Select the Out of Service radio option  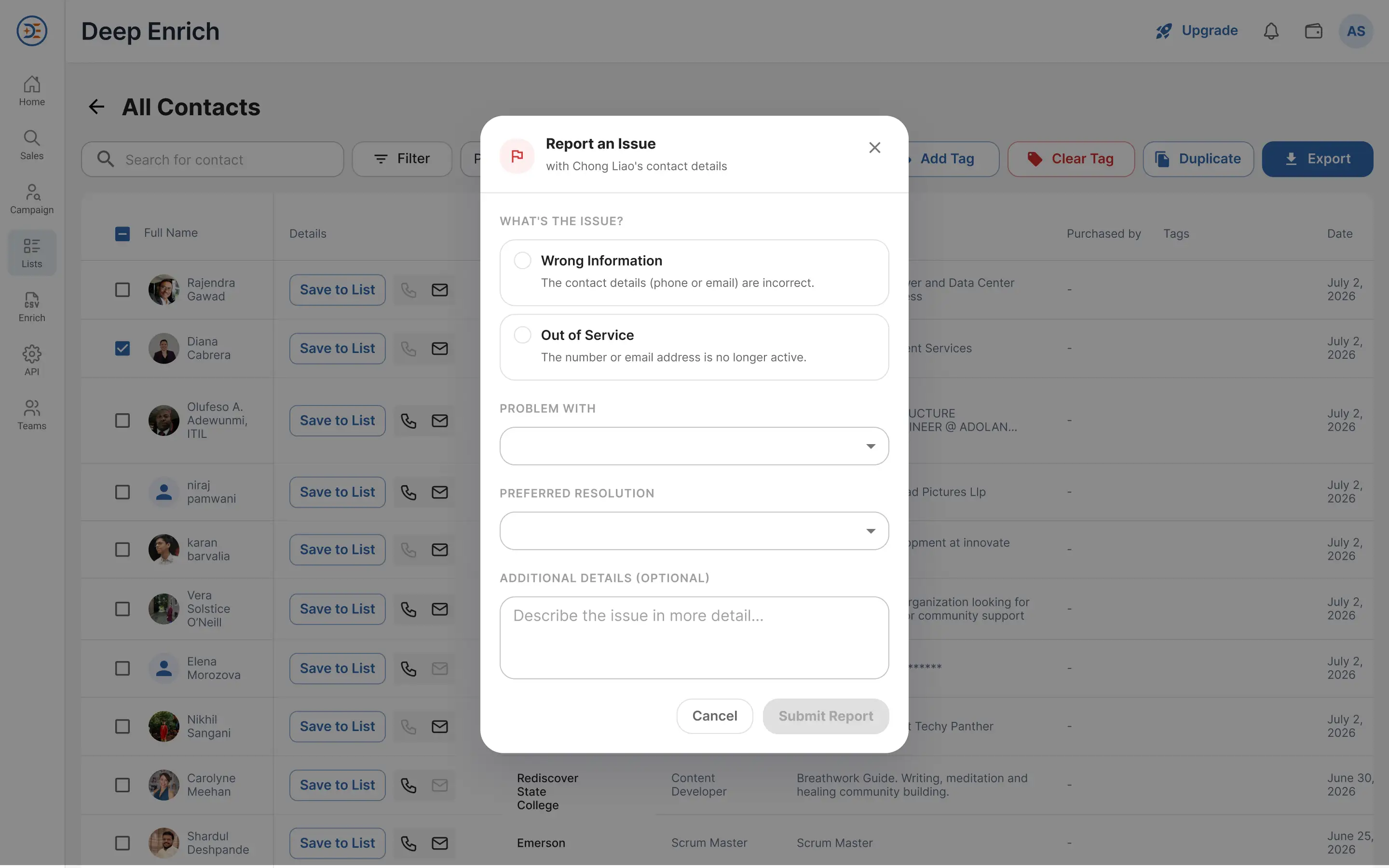point(522,335)
